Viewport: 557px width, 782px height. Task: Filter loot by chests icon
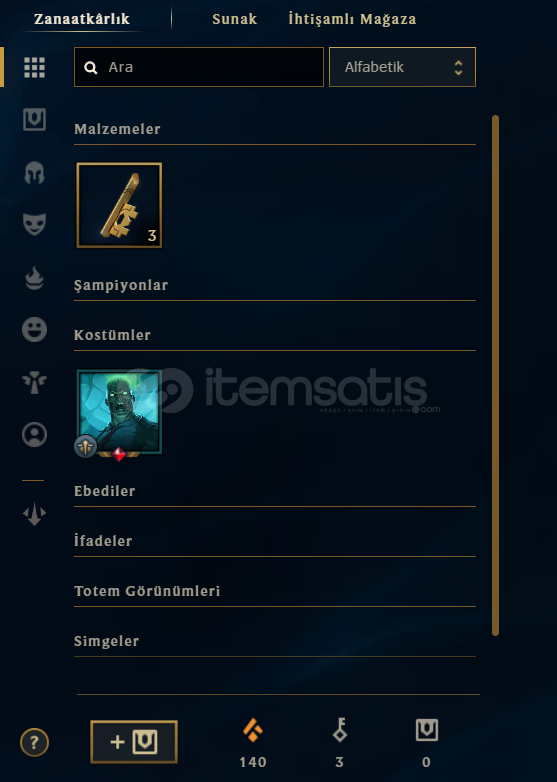[34, 120]
